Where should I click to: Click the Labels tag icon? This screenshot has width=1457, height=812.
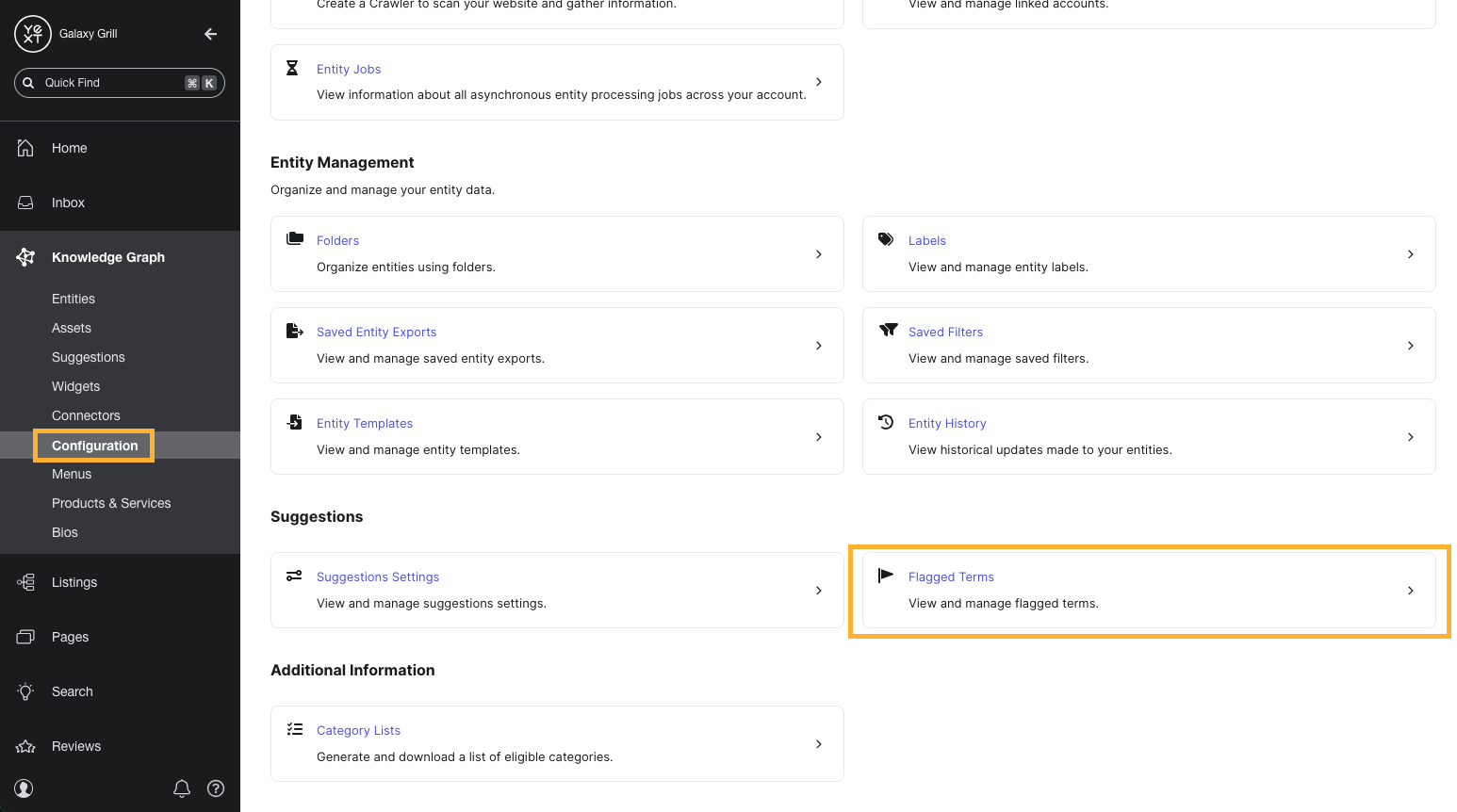coord(885,238)
